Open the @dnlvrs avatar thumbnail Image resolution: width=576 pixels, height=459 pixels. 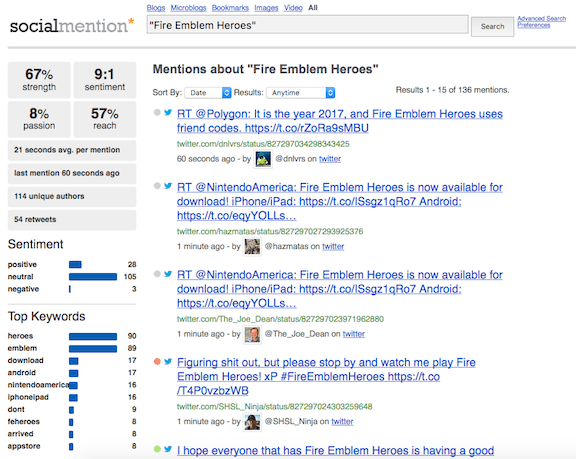click(x=263, y=159)
